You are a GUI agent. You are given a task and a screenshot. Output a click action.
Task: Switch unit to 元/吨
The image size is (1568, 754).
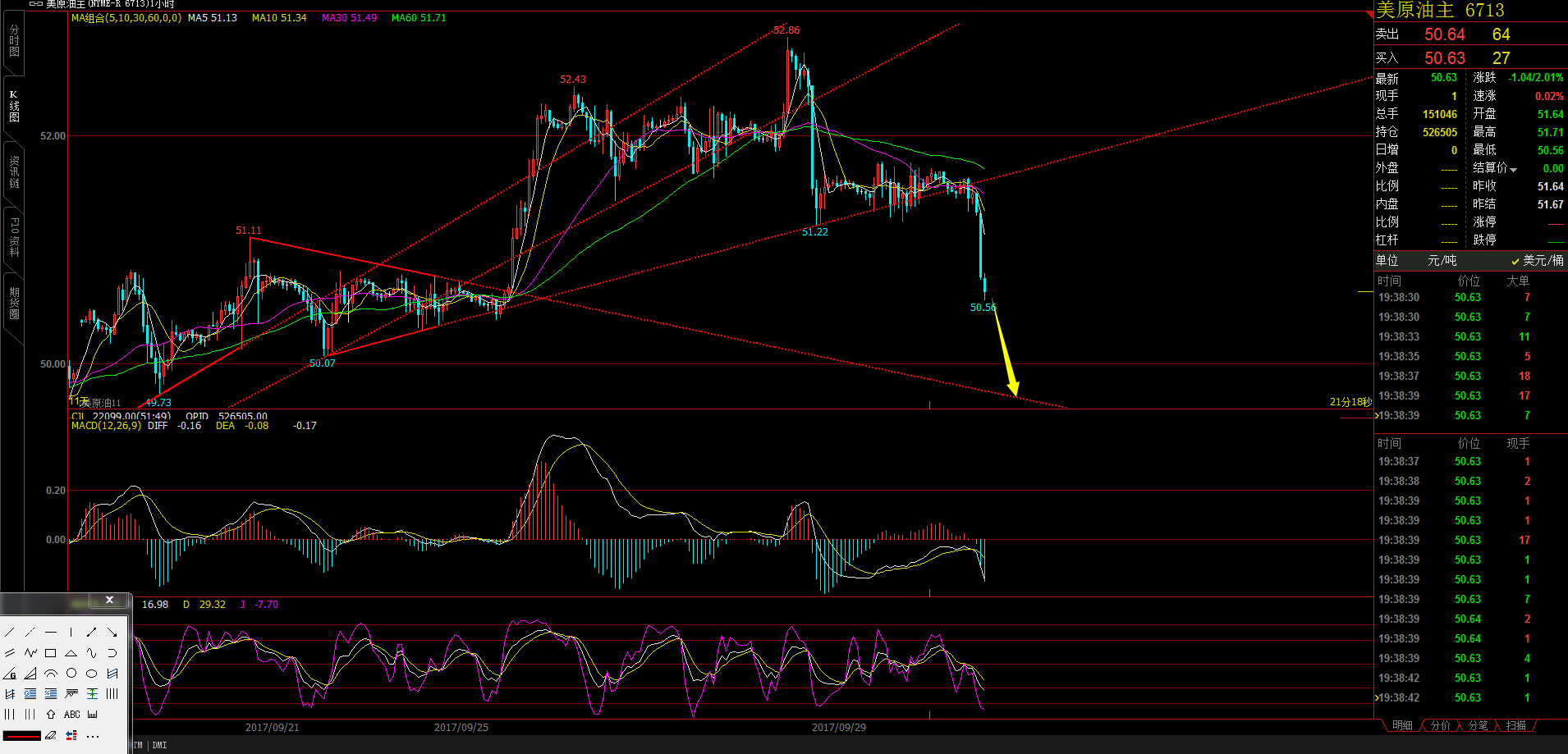pyautogui.click(x=1442, y=261)
